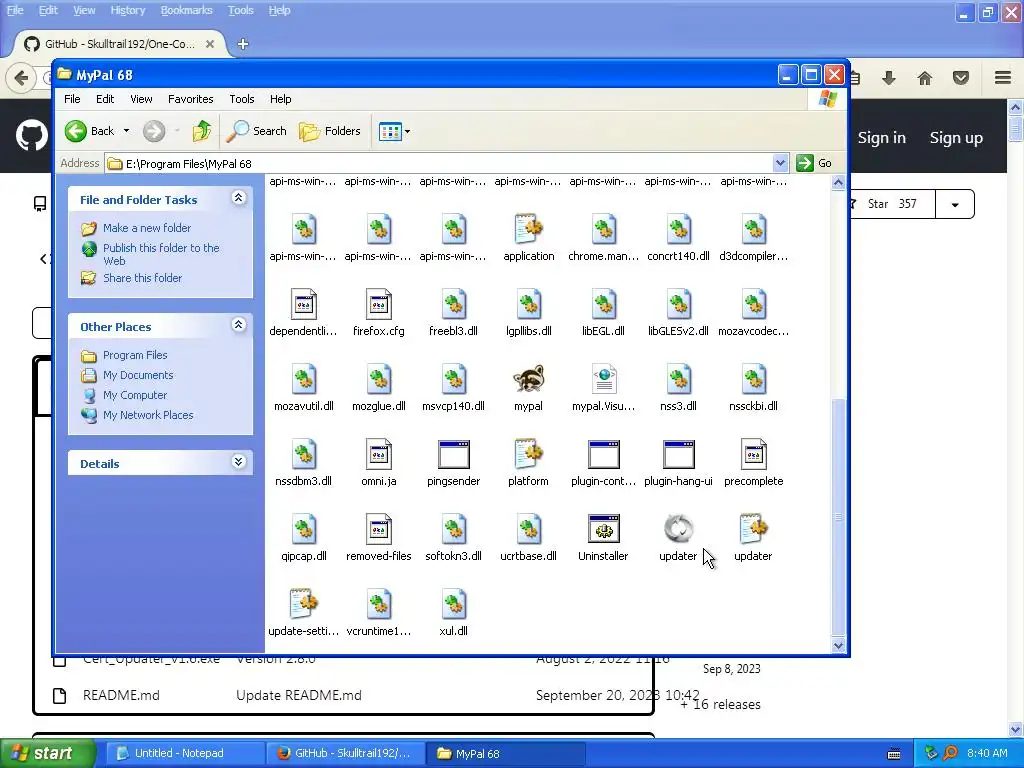Select the updater settings file icon
Screen dimensions: 1024x768
753,529
